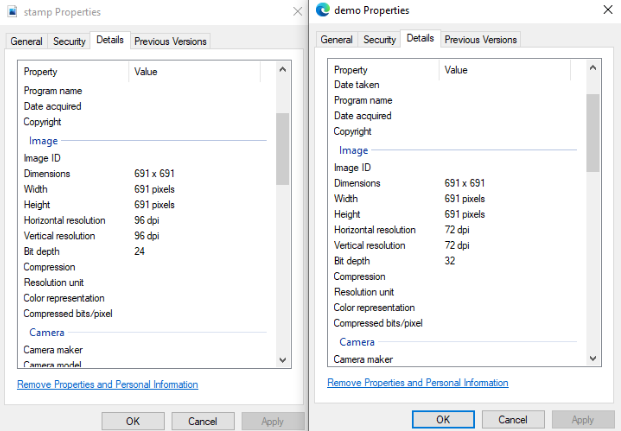Open Security tab in stamp Properties

69,41
